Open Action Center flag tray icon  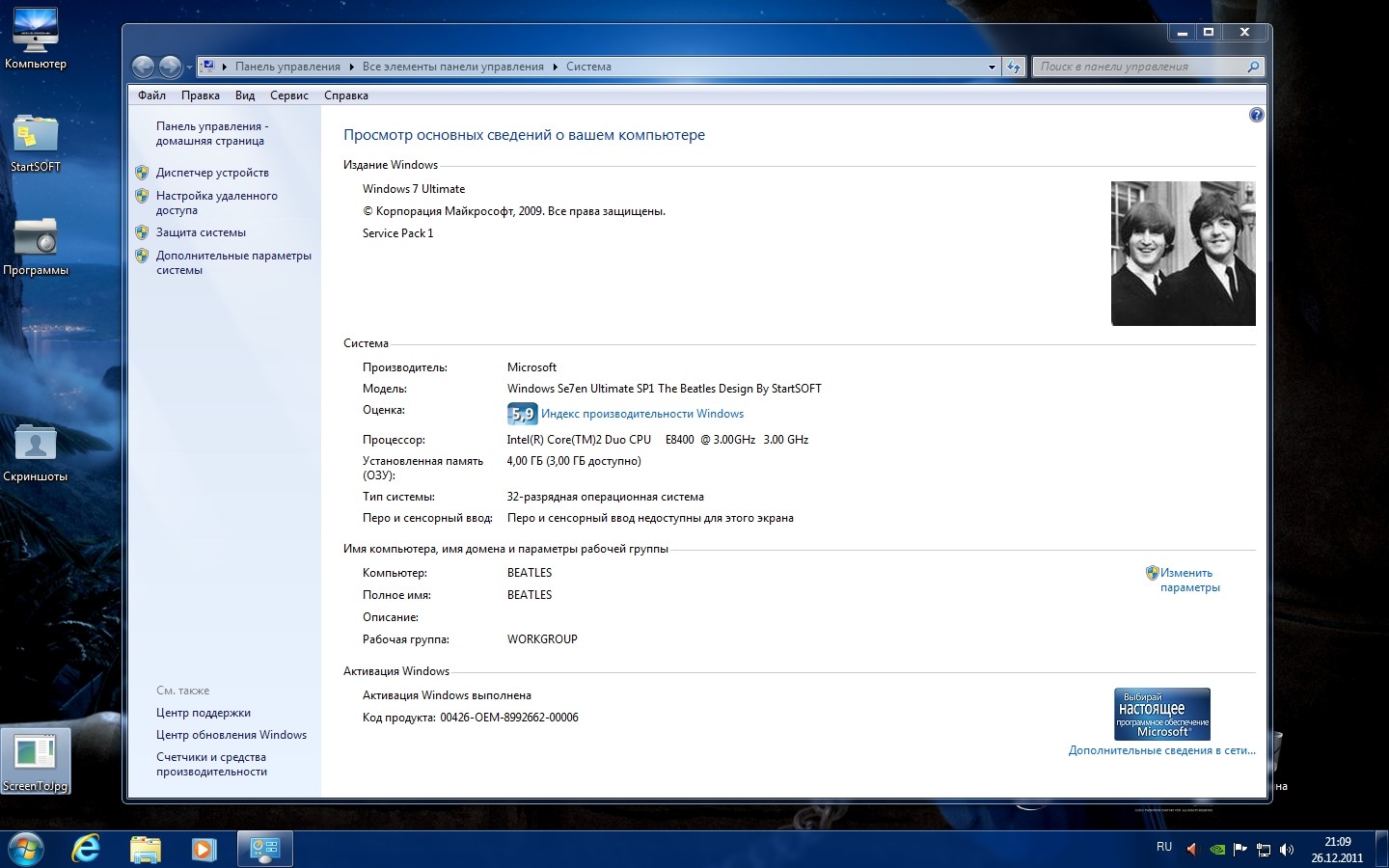tap(1239, 850)
